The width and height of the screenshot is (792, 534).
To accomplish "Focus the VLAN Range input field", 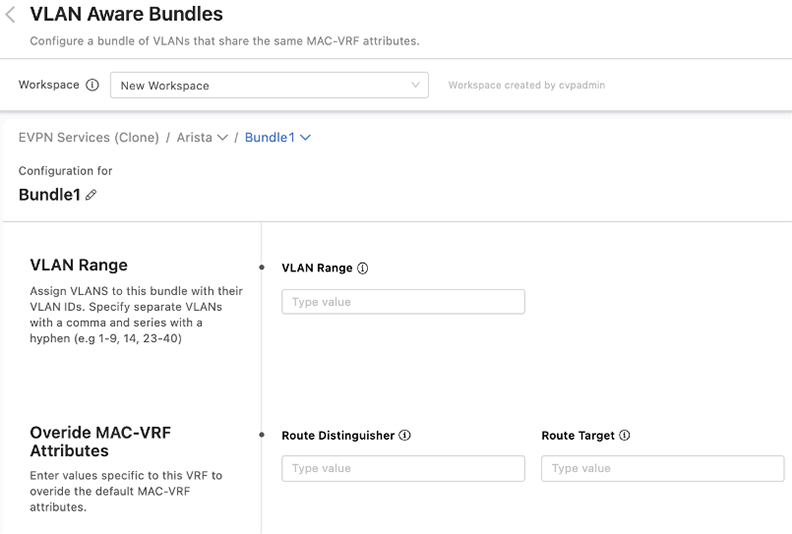I will point(403,302).
